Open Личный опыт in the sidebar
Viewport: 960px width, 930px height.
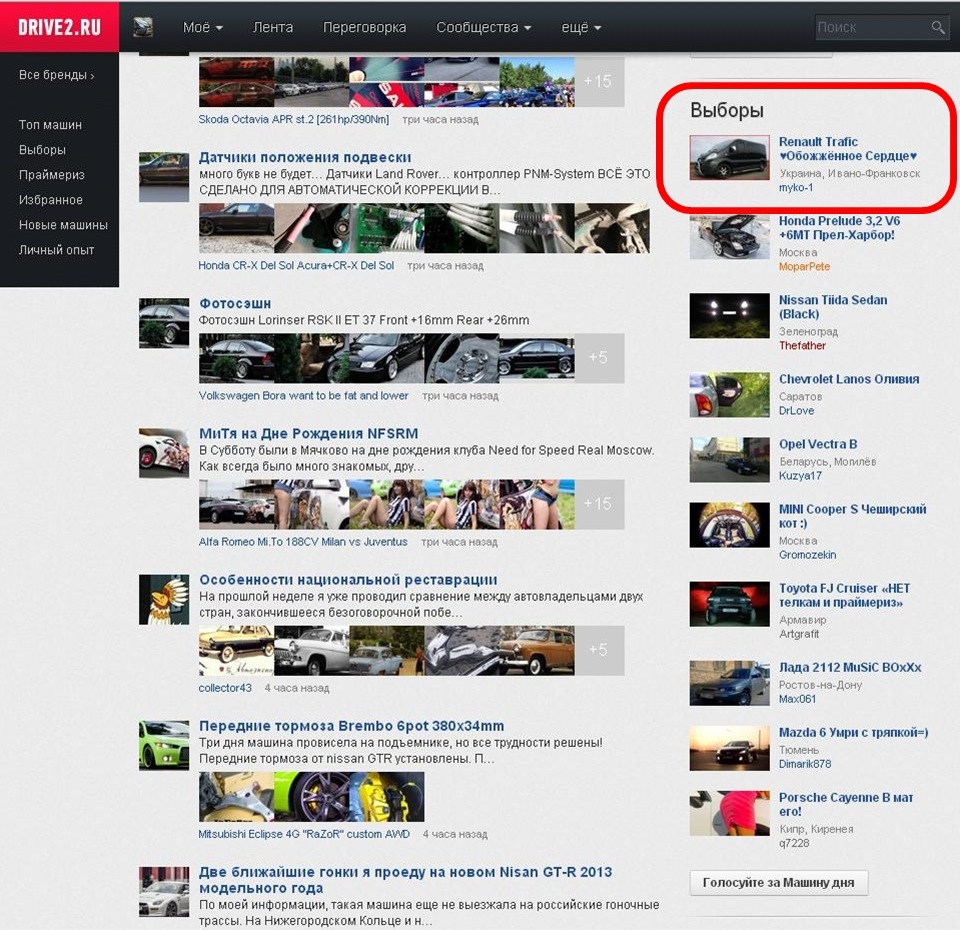pos(56,250)
